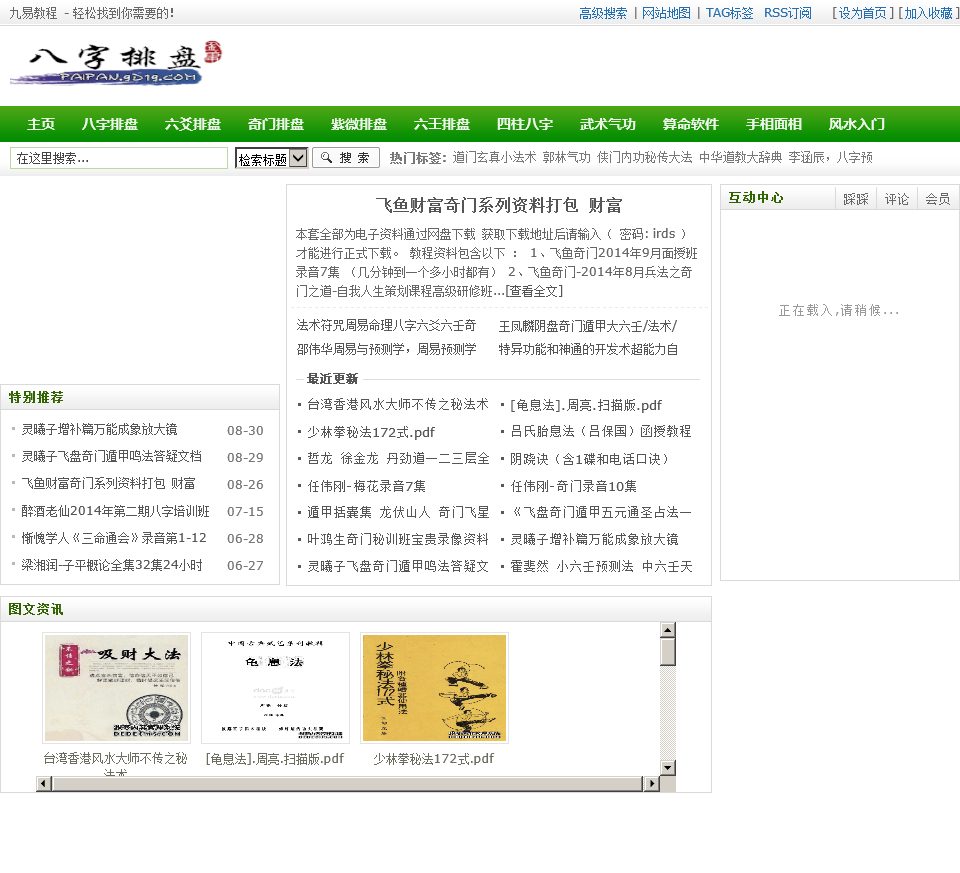Click the 查看全文 read more link
This screenshot has width=960, height=873.
(534, 291)
